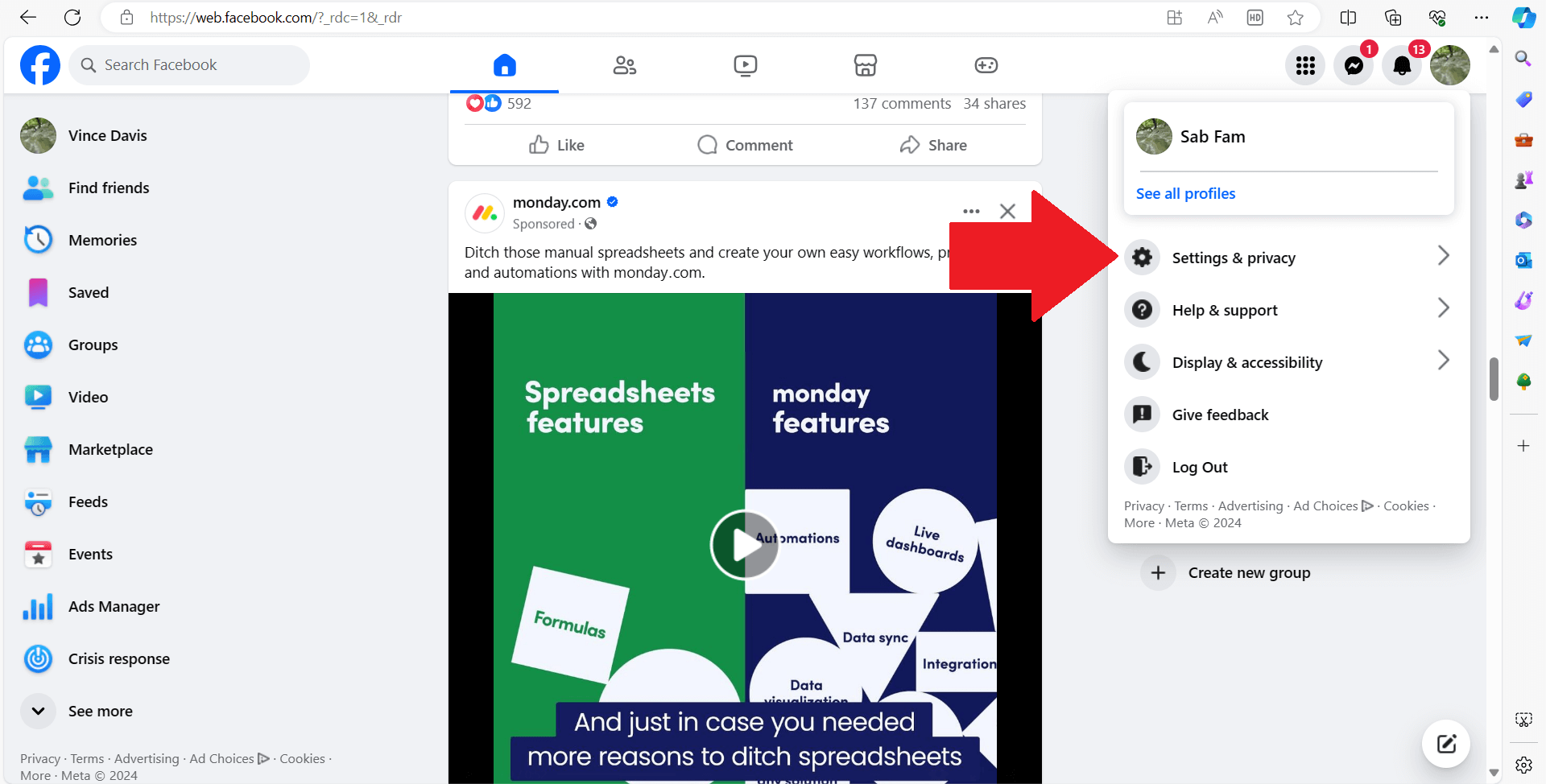View the 137 comments
The image size is (1546, 784).
[x=902, y=104]
